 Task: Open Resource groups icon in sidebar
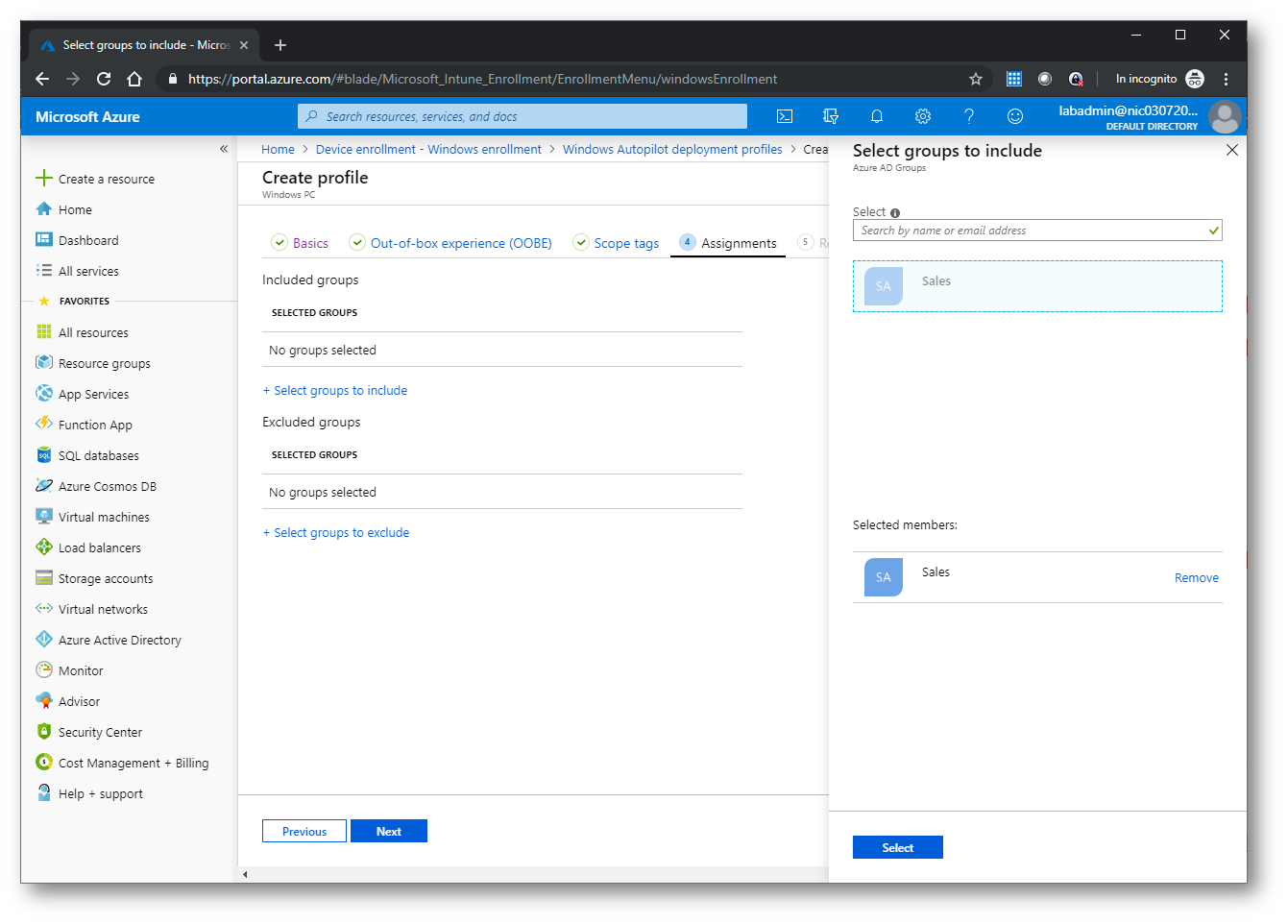[44, 362]
